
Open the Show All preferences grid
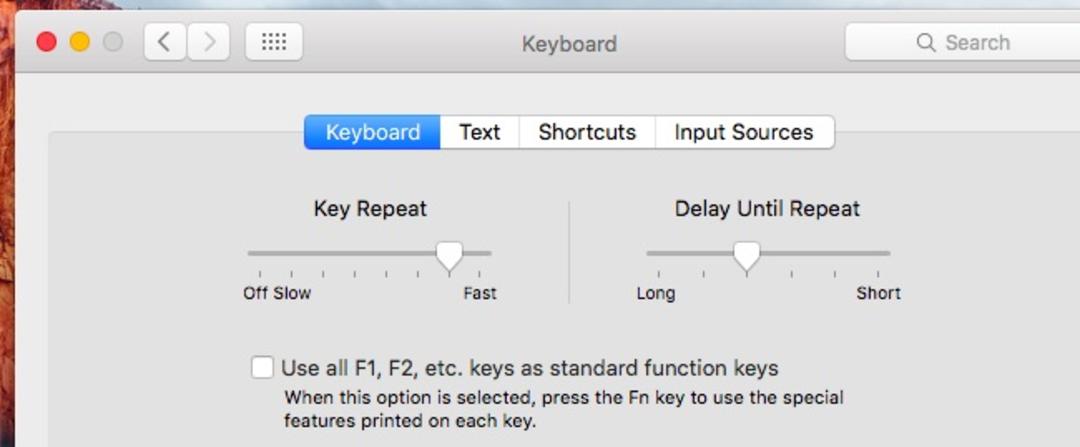pyautogui.click(x=274, y=42)
